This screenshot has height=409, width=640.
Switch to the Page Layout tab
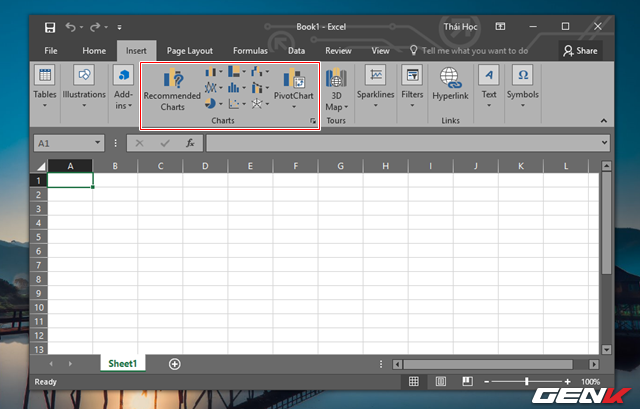(x=189, y=51)
